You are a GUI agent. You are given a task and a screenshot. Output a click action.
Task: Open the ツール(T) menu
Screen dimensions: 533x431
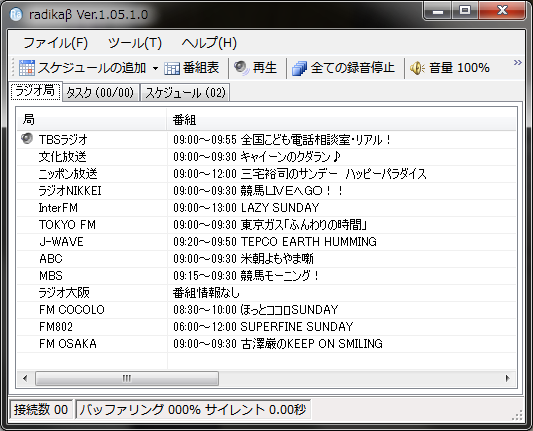click(135, 43)
